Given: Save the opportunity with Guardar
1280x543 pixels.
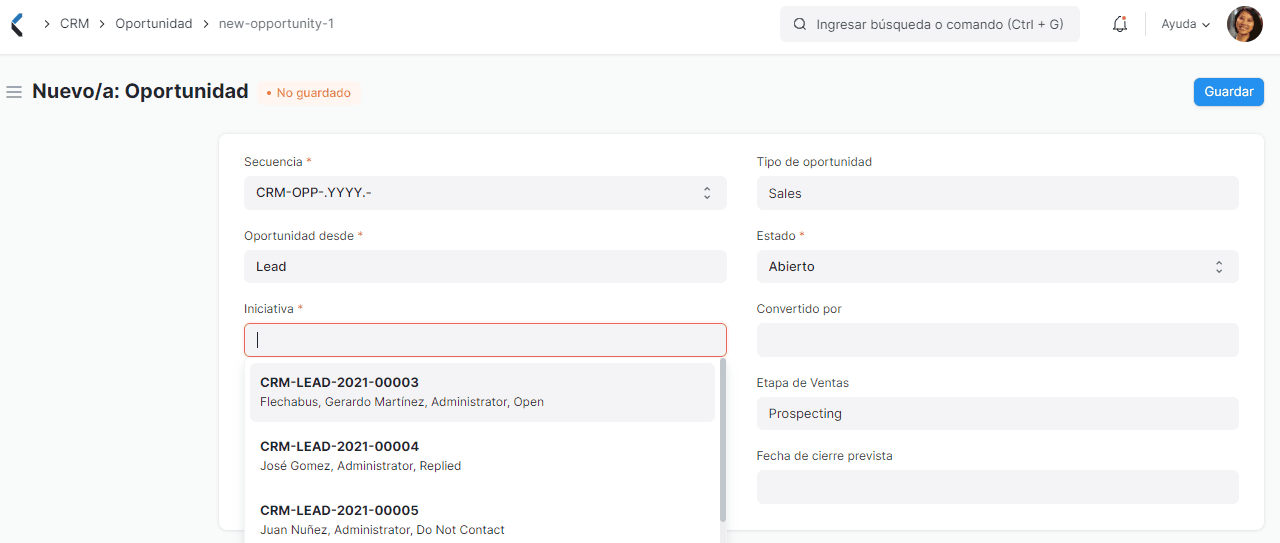Looking at the screenshot, I should tap(1229, 92).
